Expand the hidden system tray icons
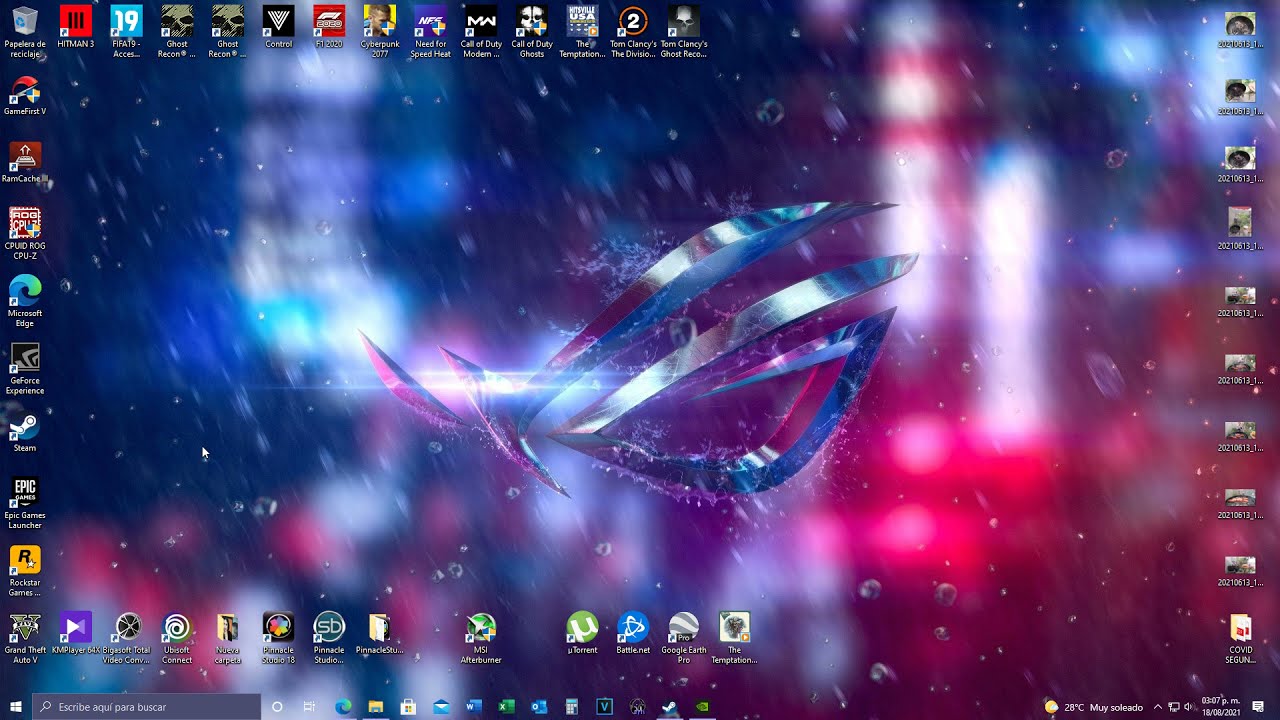Viewport: 1280px width, 720px height. [1158, 707]
